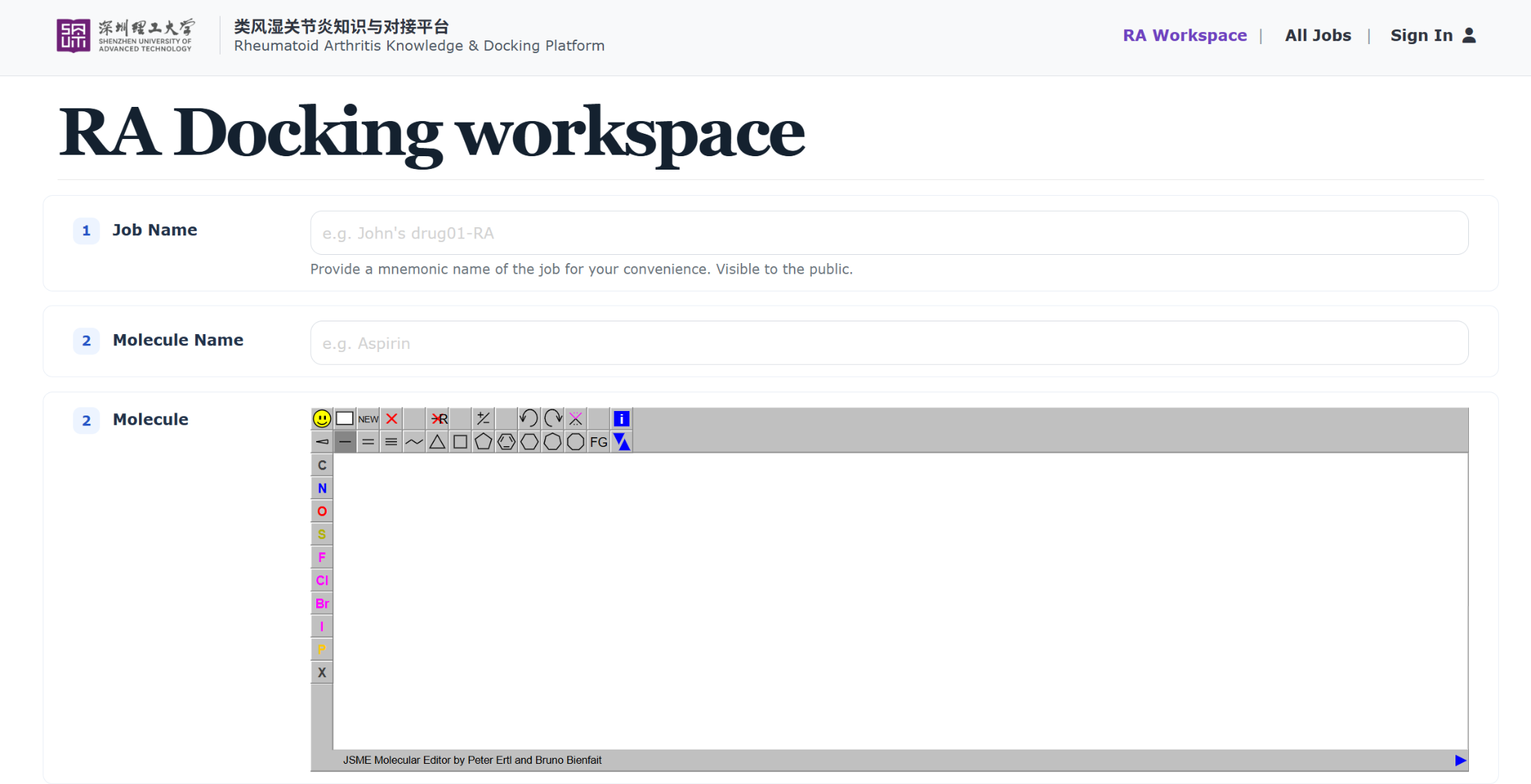Add a cyclopropane triangle ring
1531x784 pixels.
pyautogui.click(x=437, y=442)
